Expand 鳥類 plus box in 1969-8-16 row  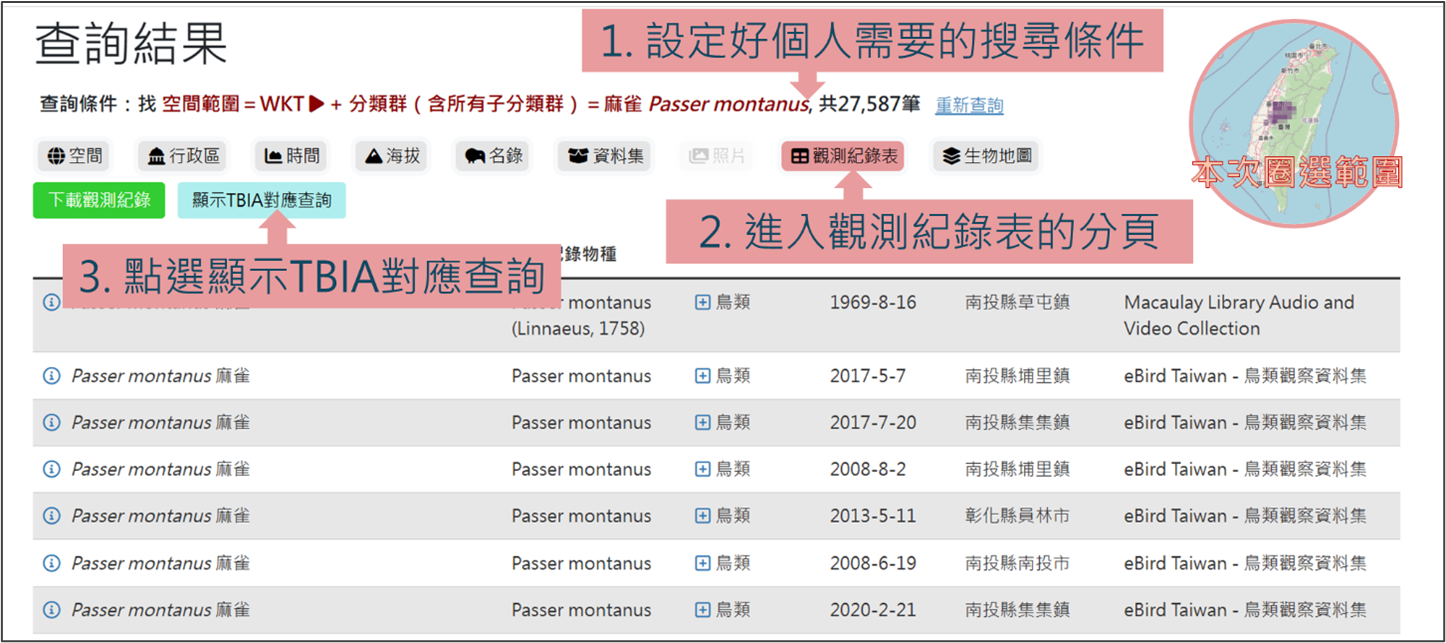(x=702, y=302)
